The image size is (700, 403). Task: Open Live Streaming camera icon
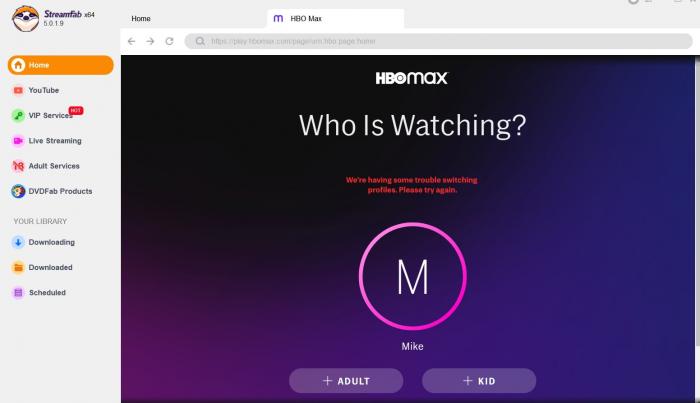(18, 141)
